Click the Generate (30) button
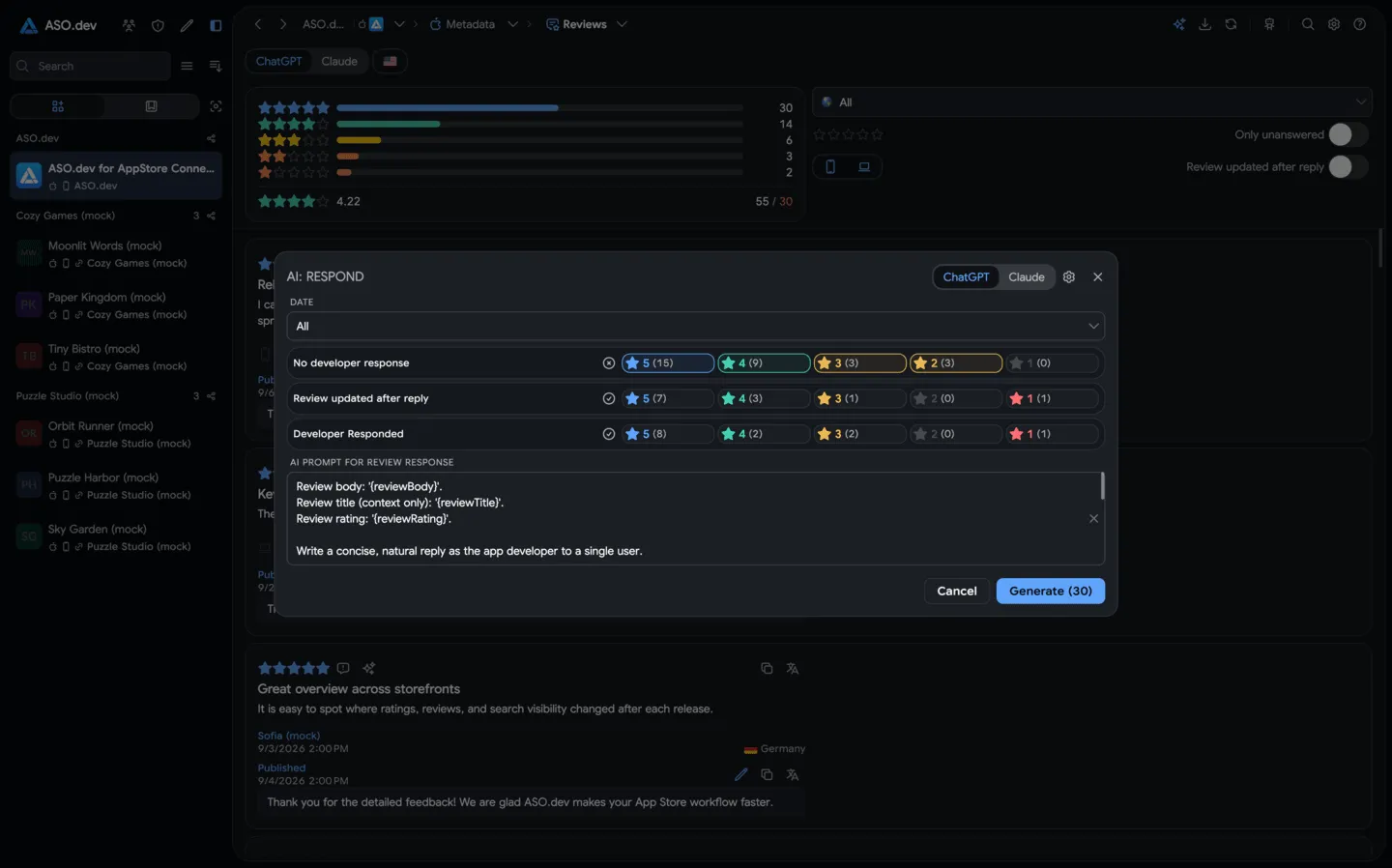The image size is (1392, 868). [x=1050, y=591]
